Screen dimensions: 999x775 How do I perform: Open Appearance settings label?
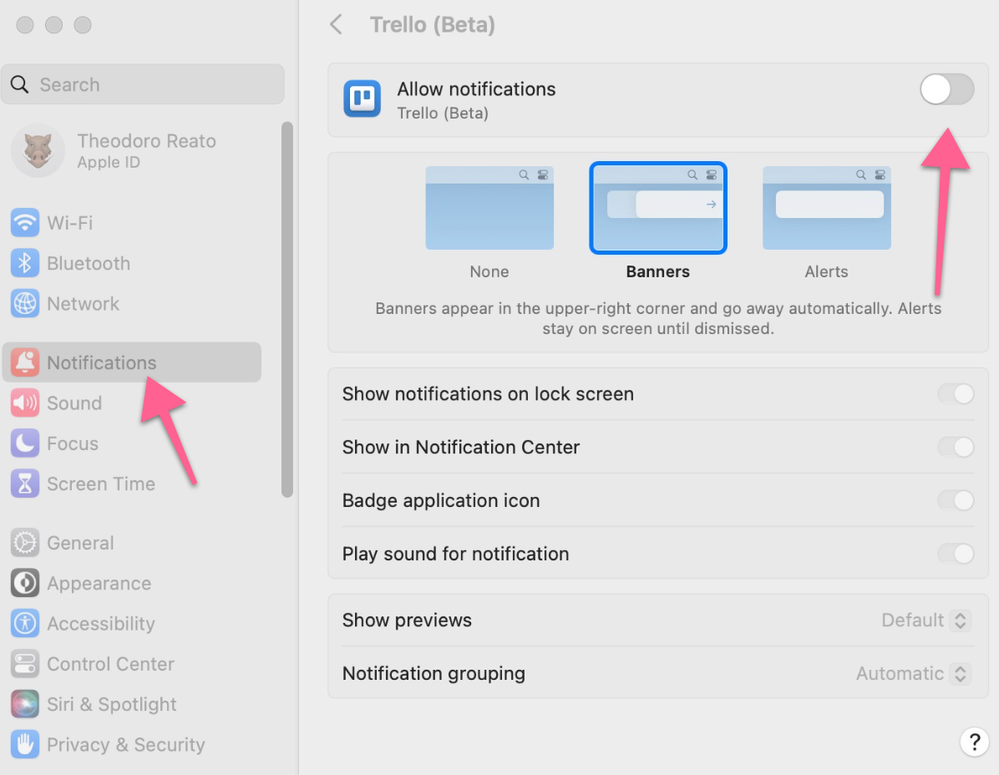[99, 583]
